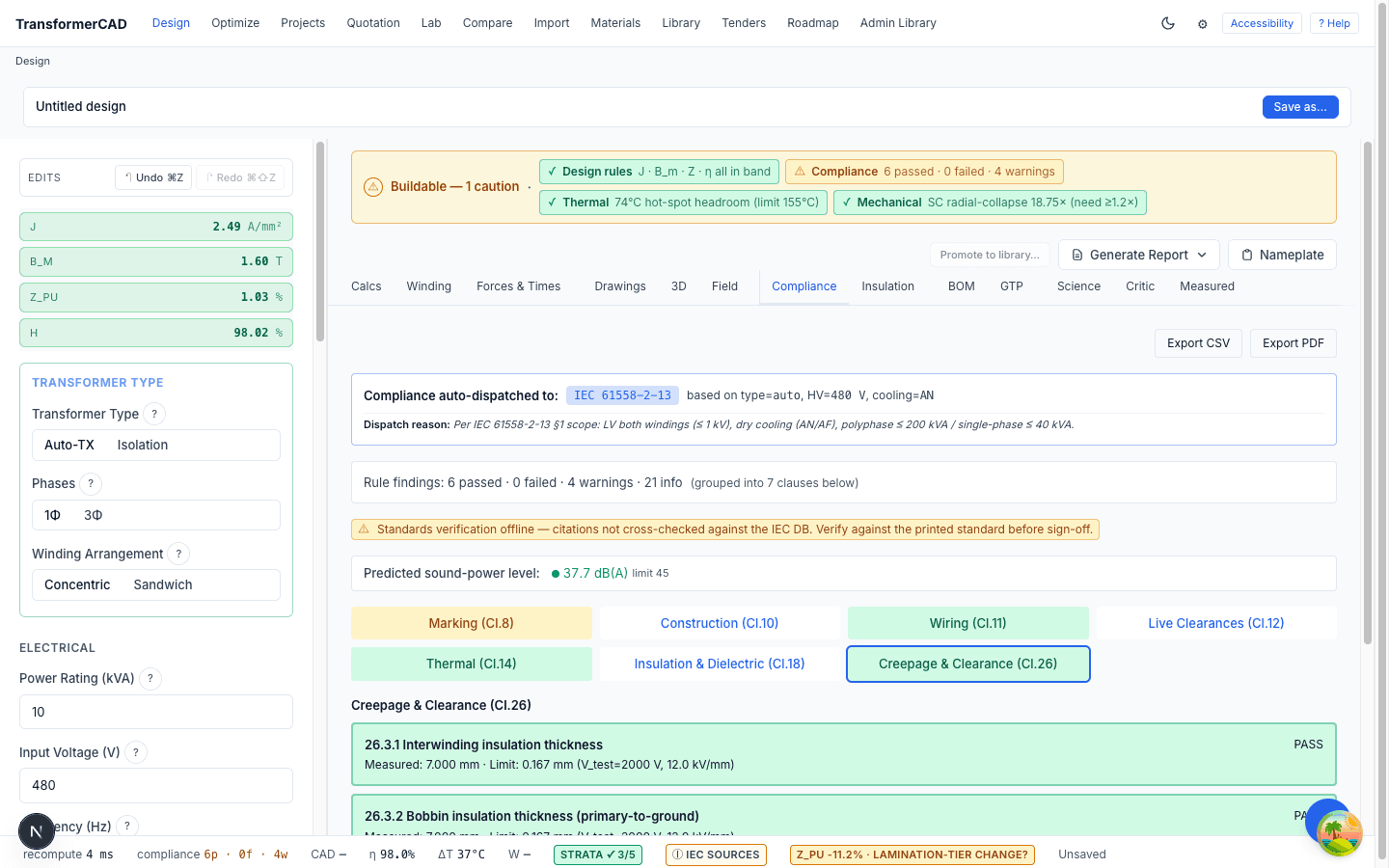Click the Save as... button

1300,107
